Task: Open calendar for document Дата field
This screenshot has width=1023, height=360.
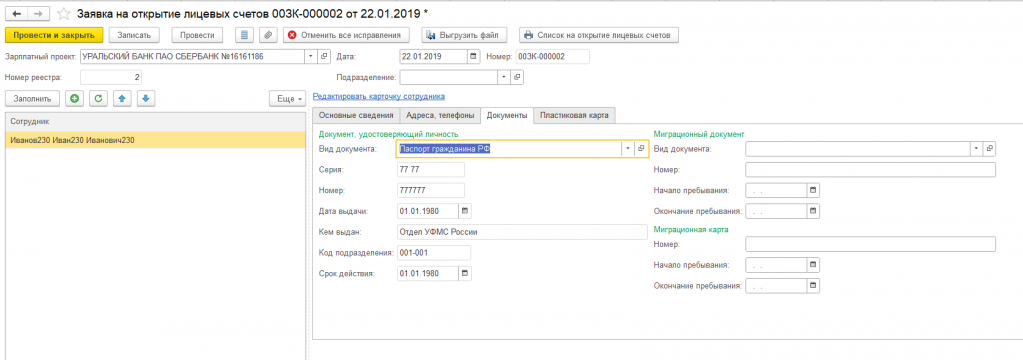Action: click(x=474, y=56)
